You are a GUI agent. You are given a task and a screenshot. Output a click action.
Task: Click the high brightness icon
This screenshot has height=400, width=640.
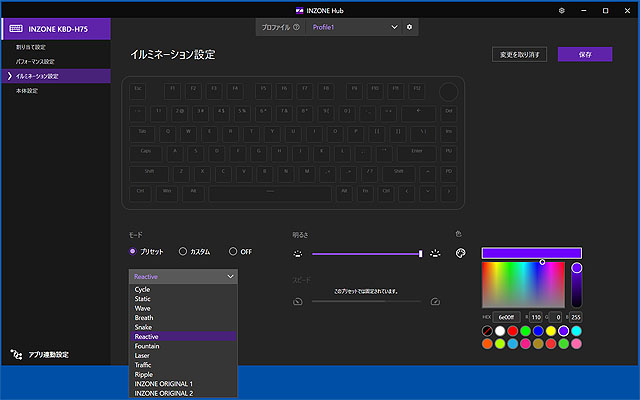(435, 253)
